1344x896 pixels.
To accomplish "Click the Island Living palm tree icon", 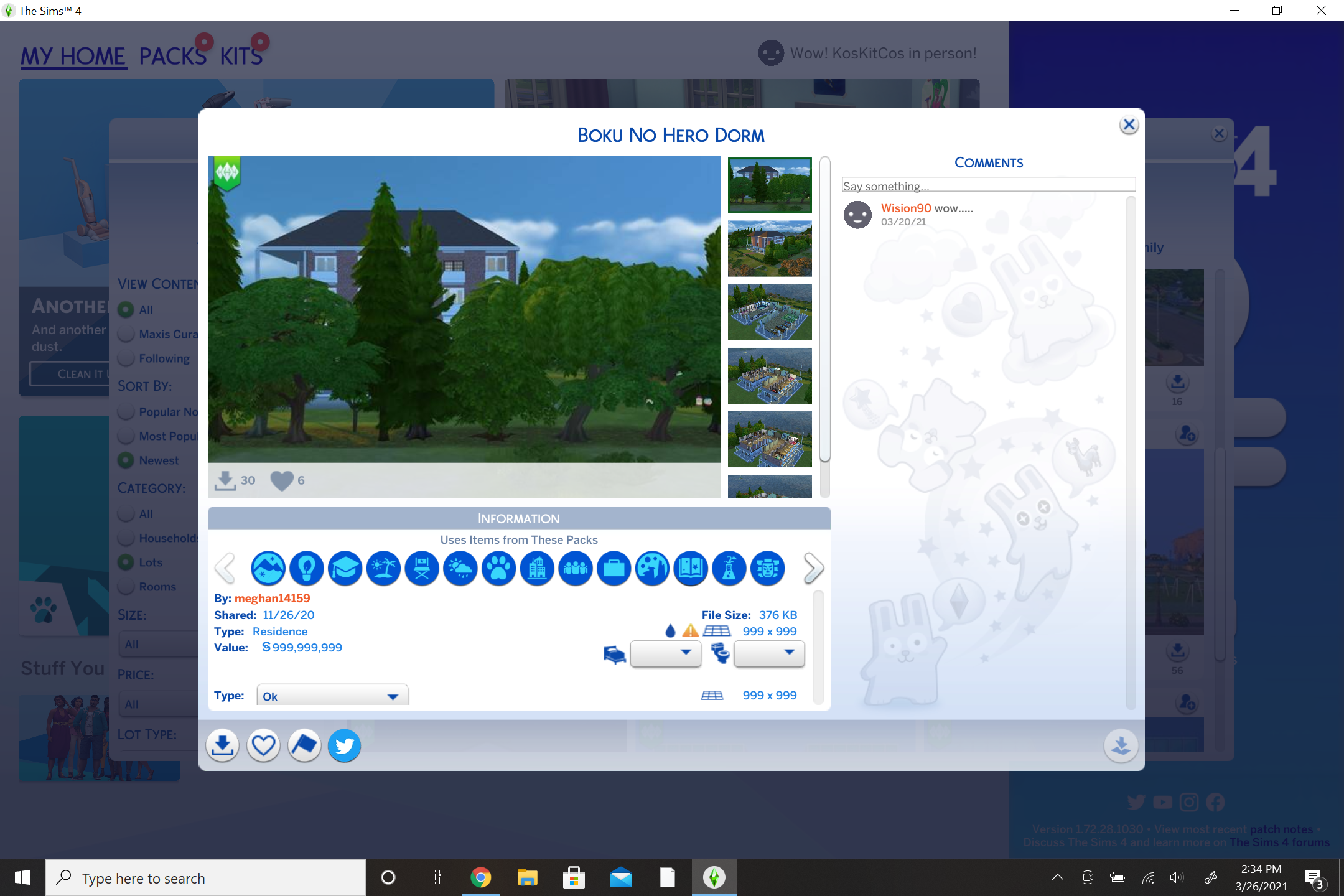I will point(383,568).
